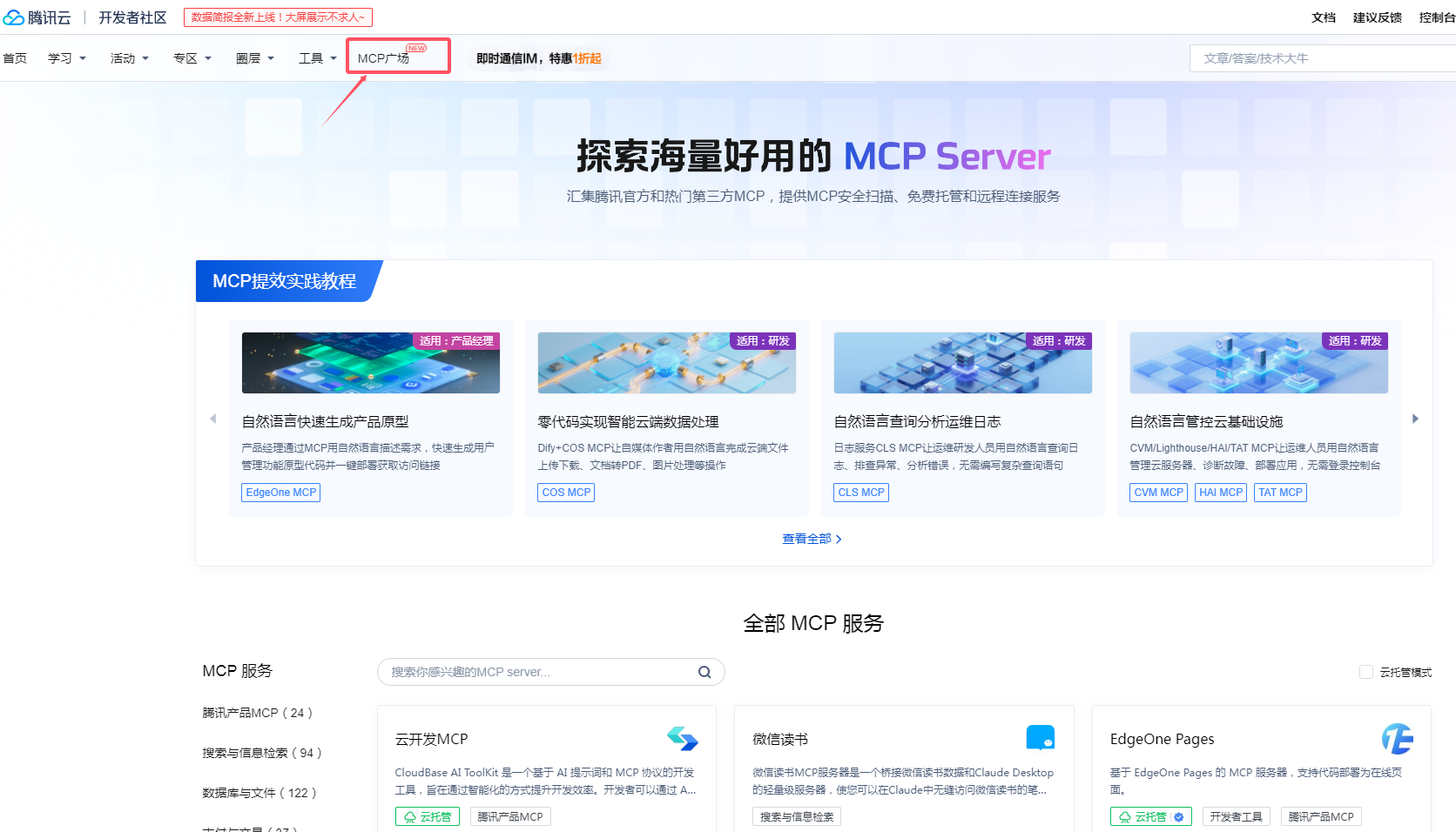Select 搜索与信息检索 (94) category

pos(262,753)
